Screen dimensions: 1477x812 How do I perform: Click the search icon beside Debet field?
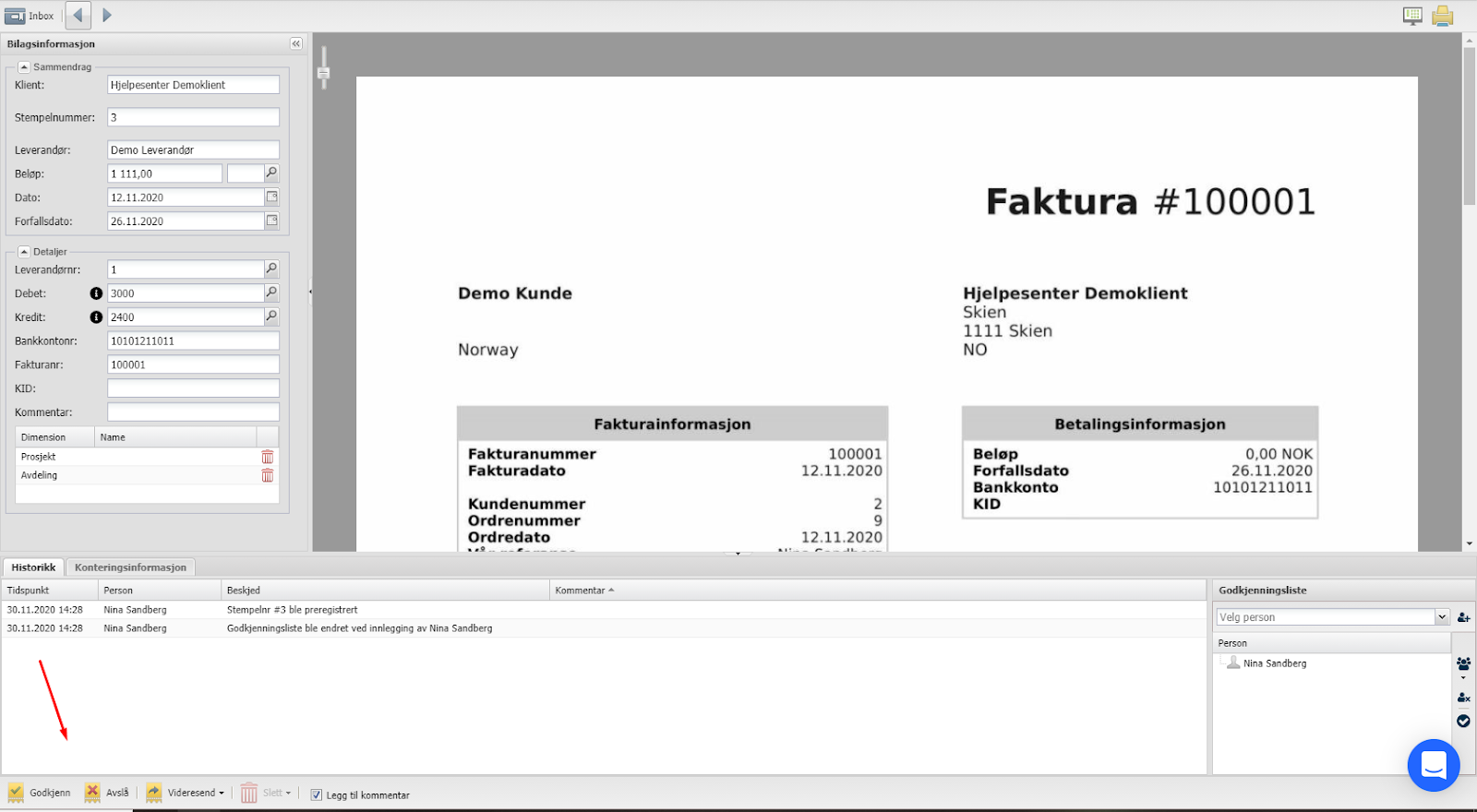pyautogui.click(x=271, y=293)
